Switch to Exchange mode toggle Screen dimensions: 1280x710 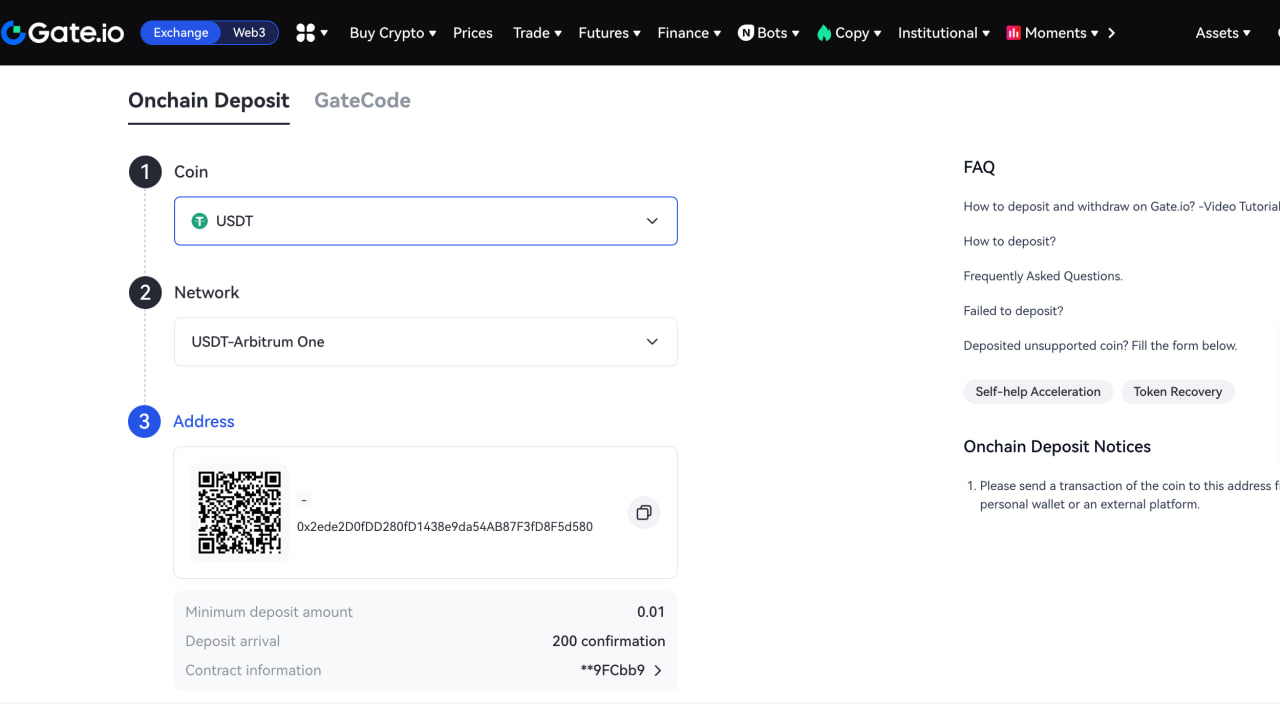click(181, 33)
